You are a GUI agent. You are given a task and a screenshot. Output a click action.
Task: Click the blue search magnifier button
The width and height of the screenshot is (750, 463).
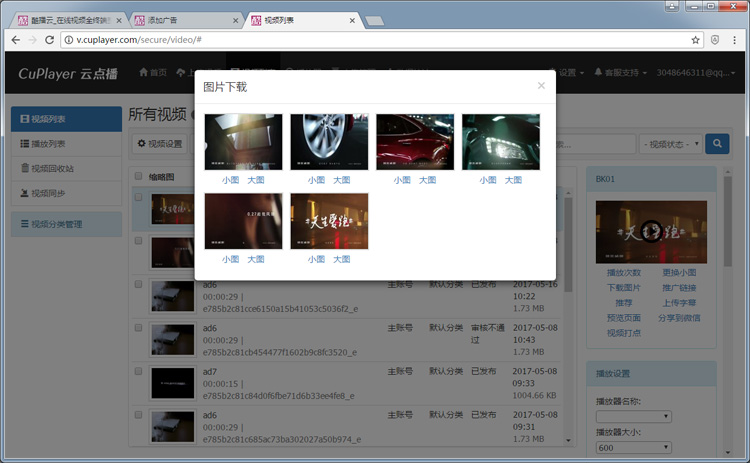coord(717,144)
